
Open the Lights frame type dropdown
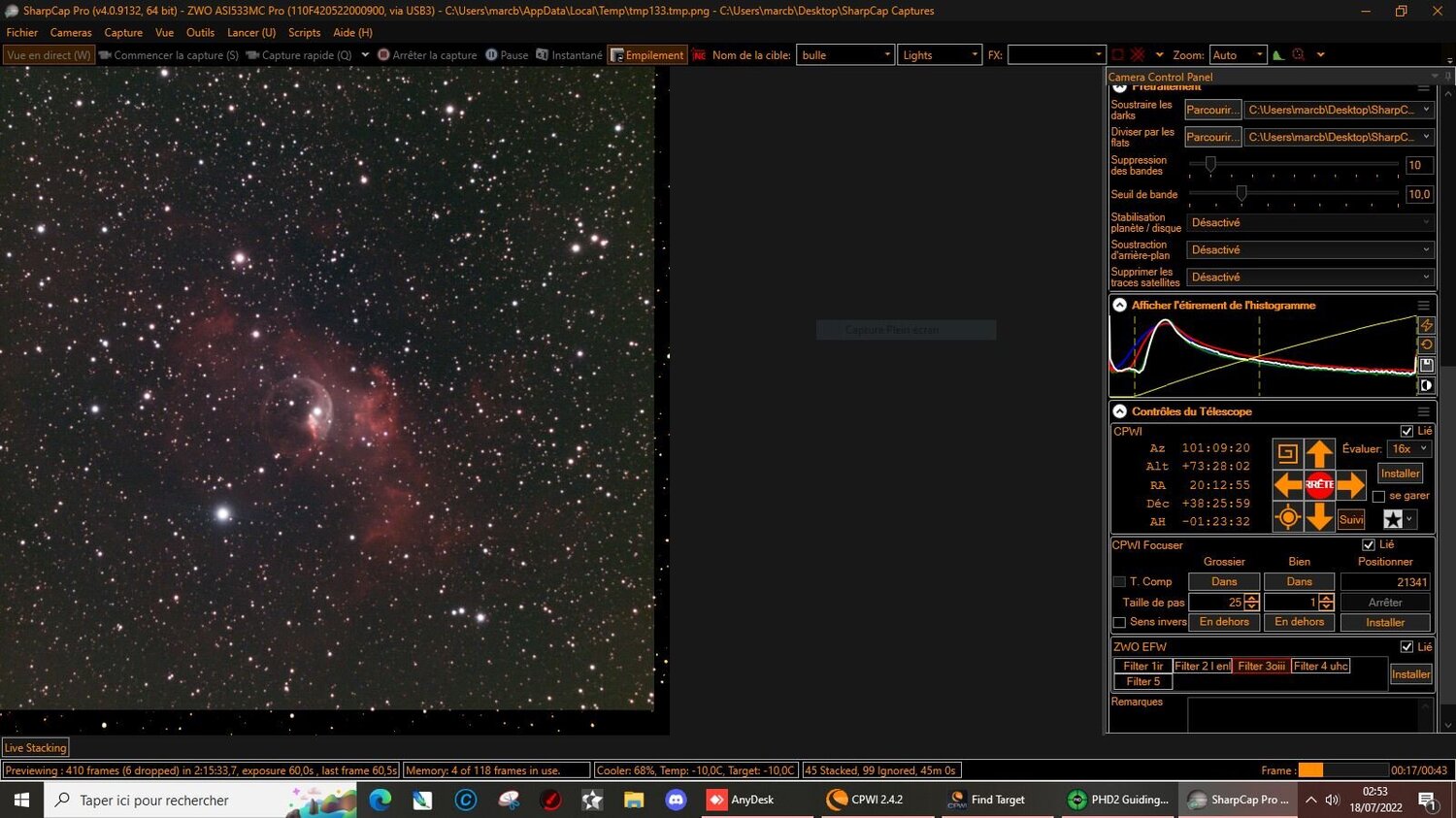(x=940, y=55)
